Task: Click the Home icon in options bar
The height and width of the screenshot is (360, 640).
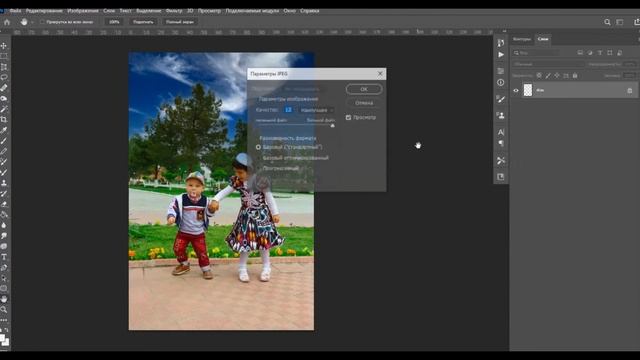Action: [x=7, y=22]
